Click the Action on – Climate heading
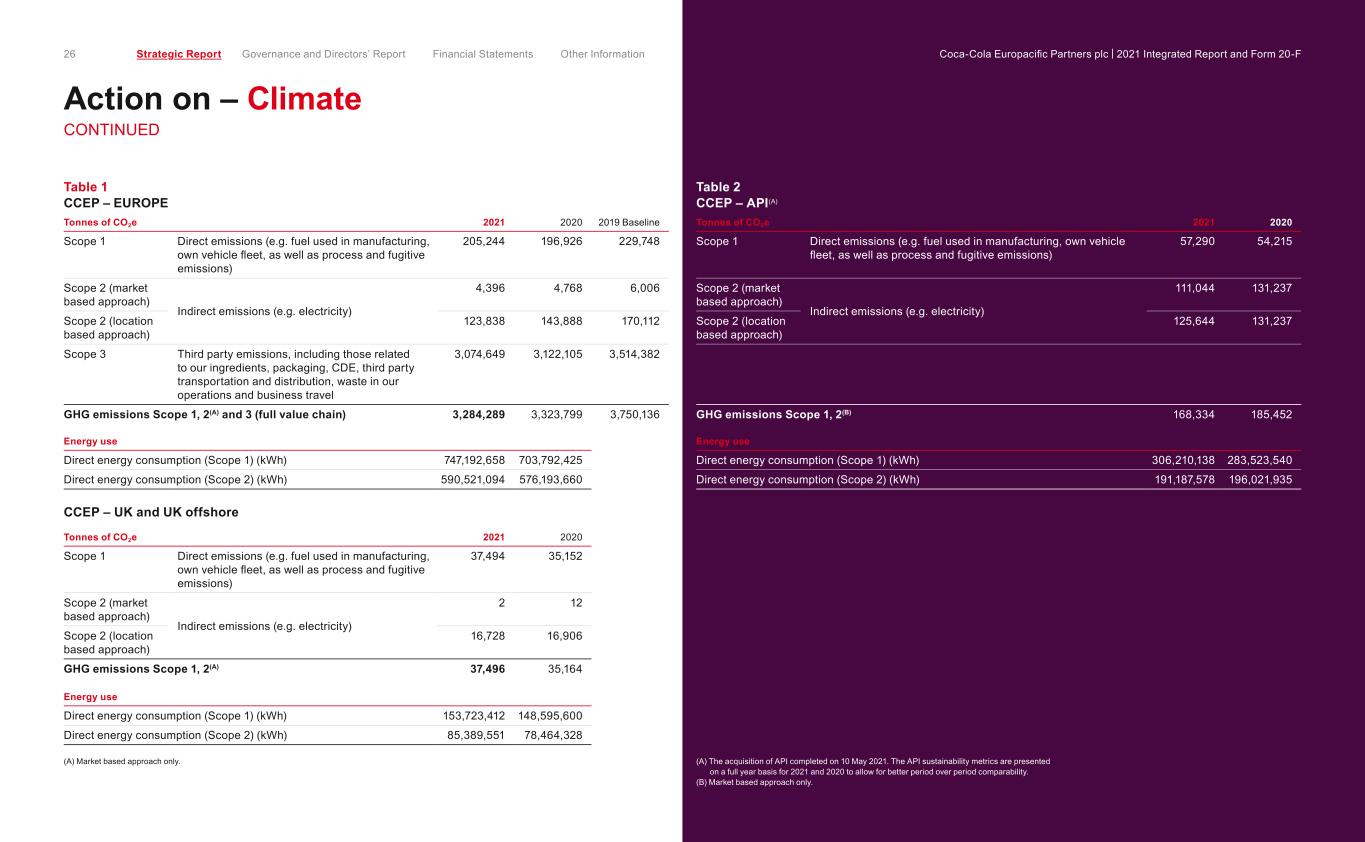Image resolution: width=1365 pixels, height=842 pixels. point(212,99)
